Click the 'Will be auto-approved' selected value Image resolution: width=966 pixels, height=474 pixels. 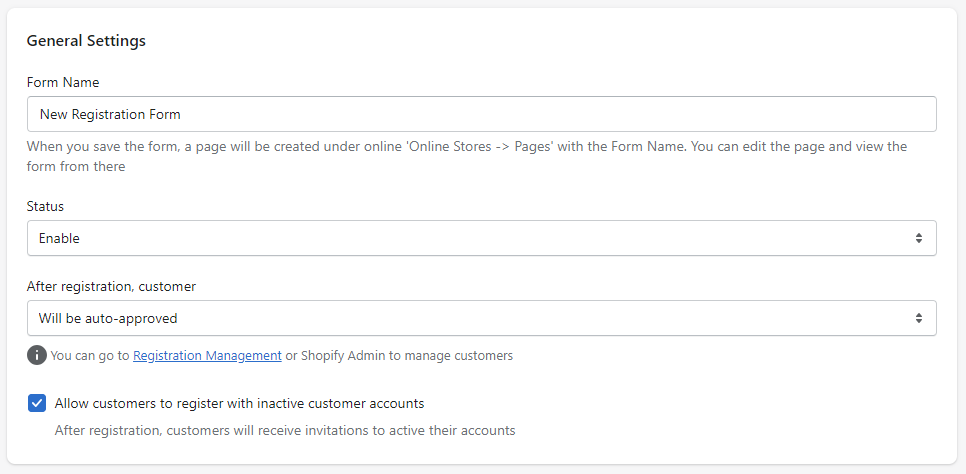[x=108, y=318]
